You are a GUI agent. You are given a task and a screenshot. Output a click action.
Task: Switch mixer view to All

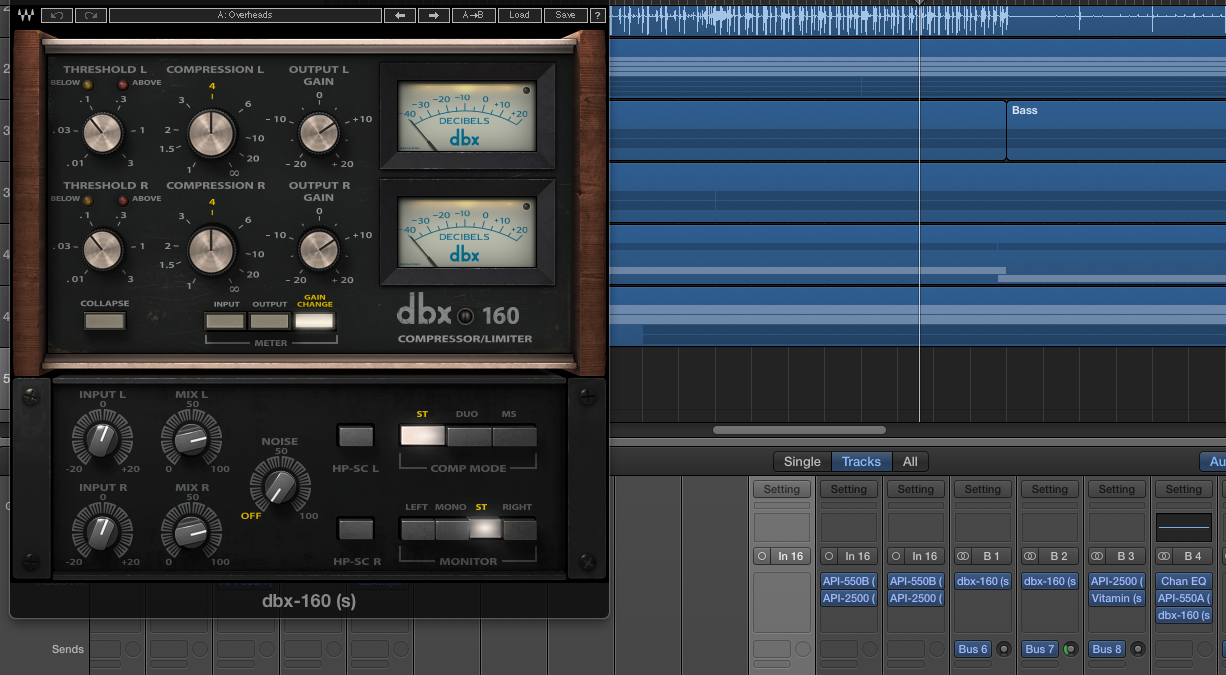pyautogui.click(x=910, y=461)
